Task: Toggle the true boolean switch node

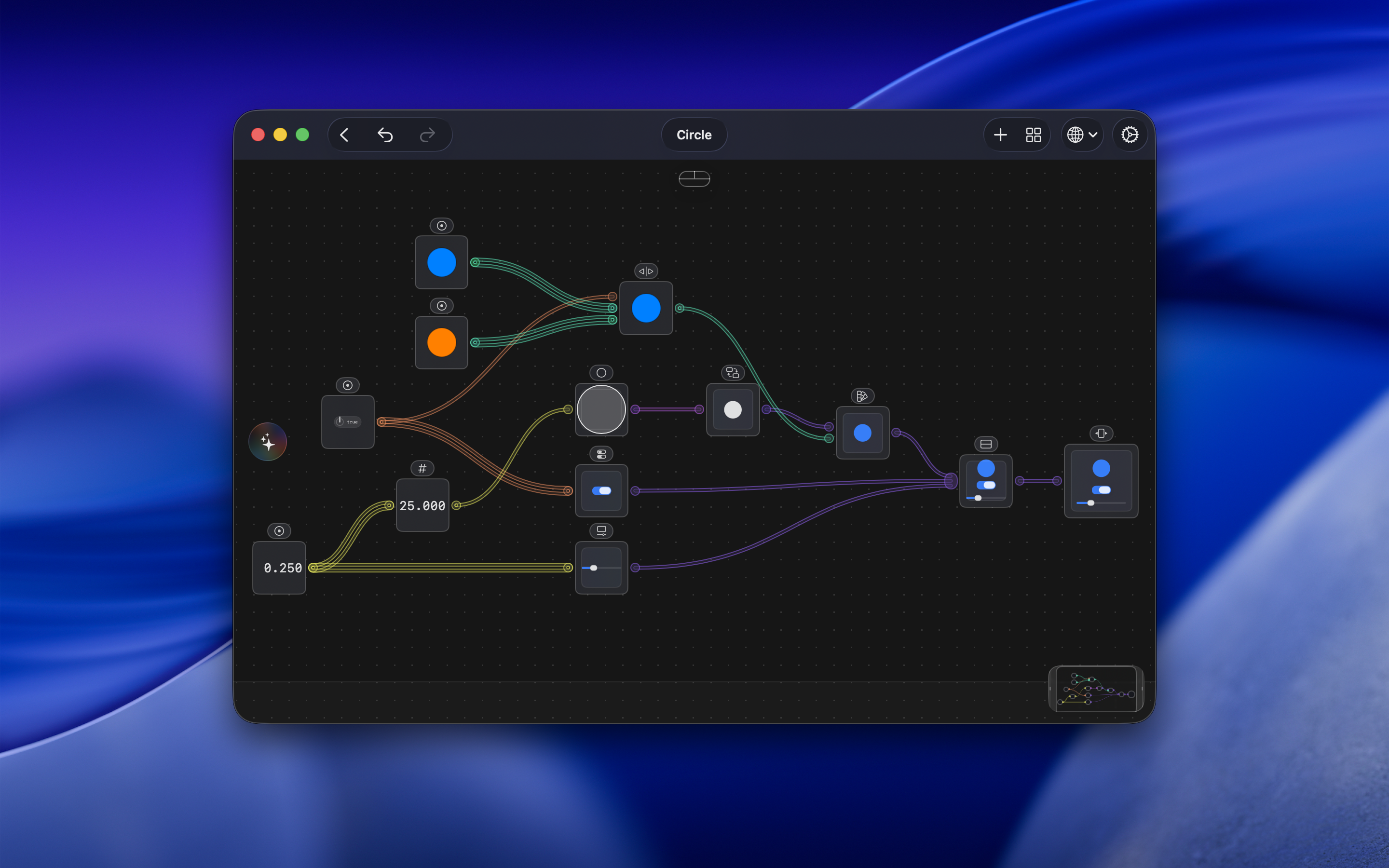Action: pos(347,421)
